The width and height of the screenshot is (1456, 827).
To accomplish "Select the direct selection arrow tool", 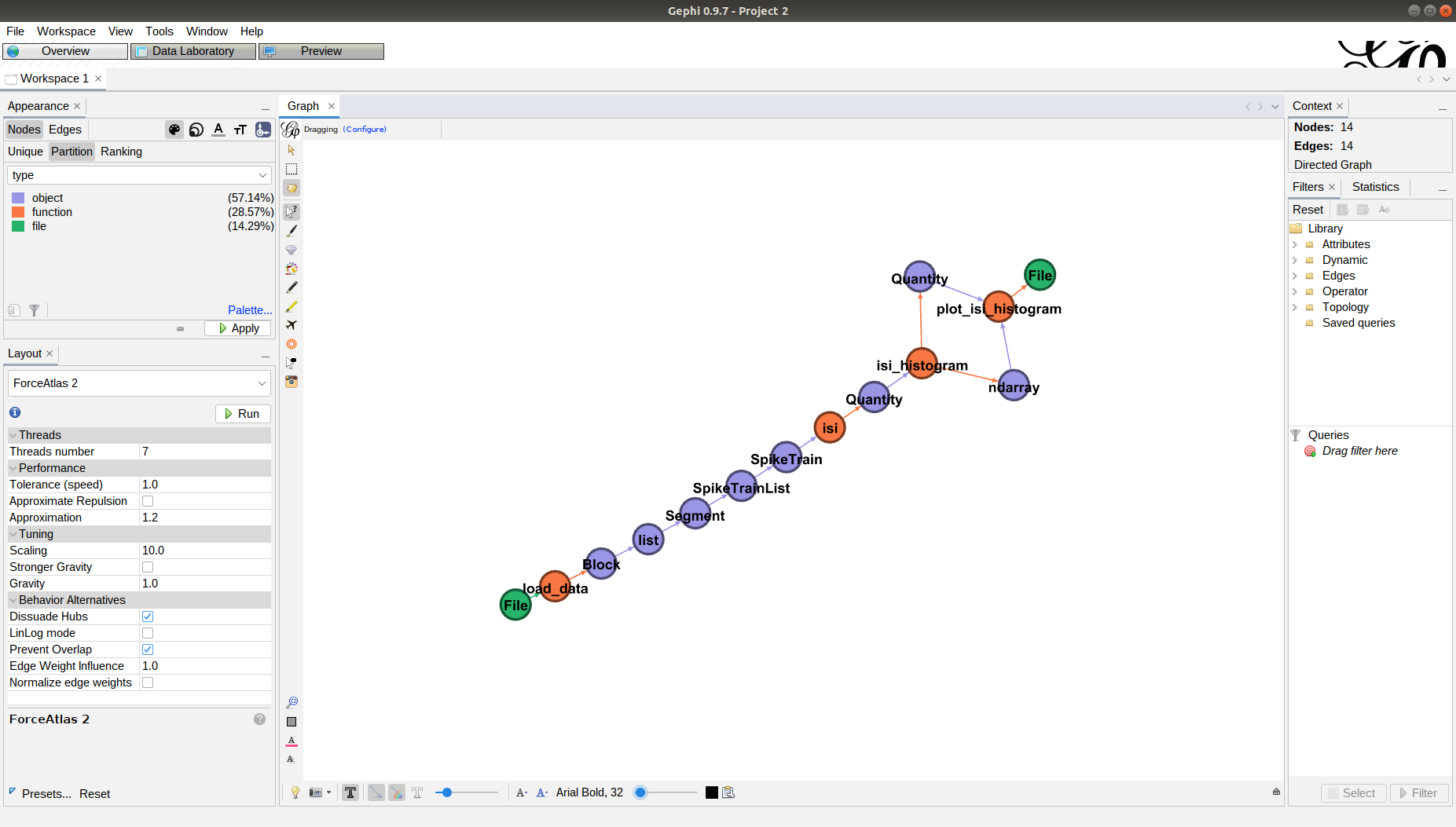I will (292, 150).
